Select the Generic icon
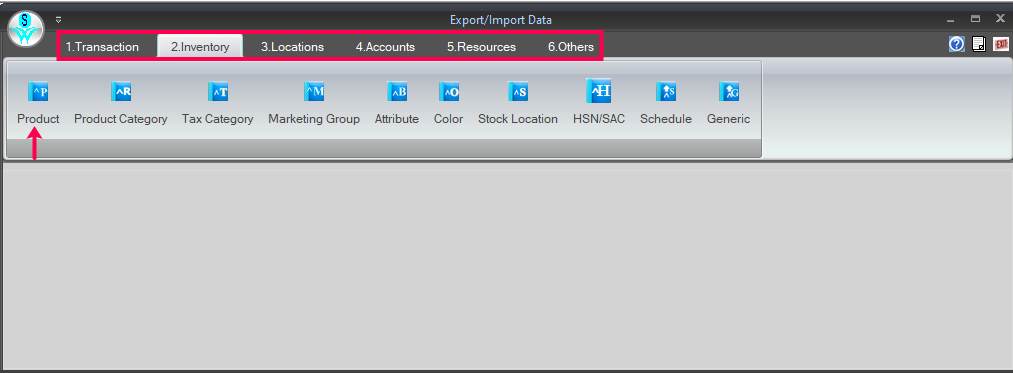1013x373 pixels. [x=729, y=92]
